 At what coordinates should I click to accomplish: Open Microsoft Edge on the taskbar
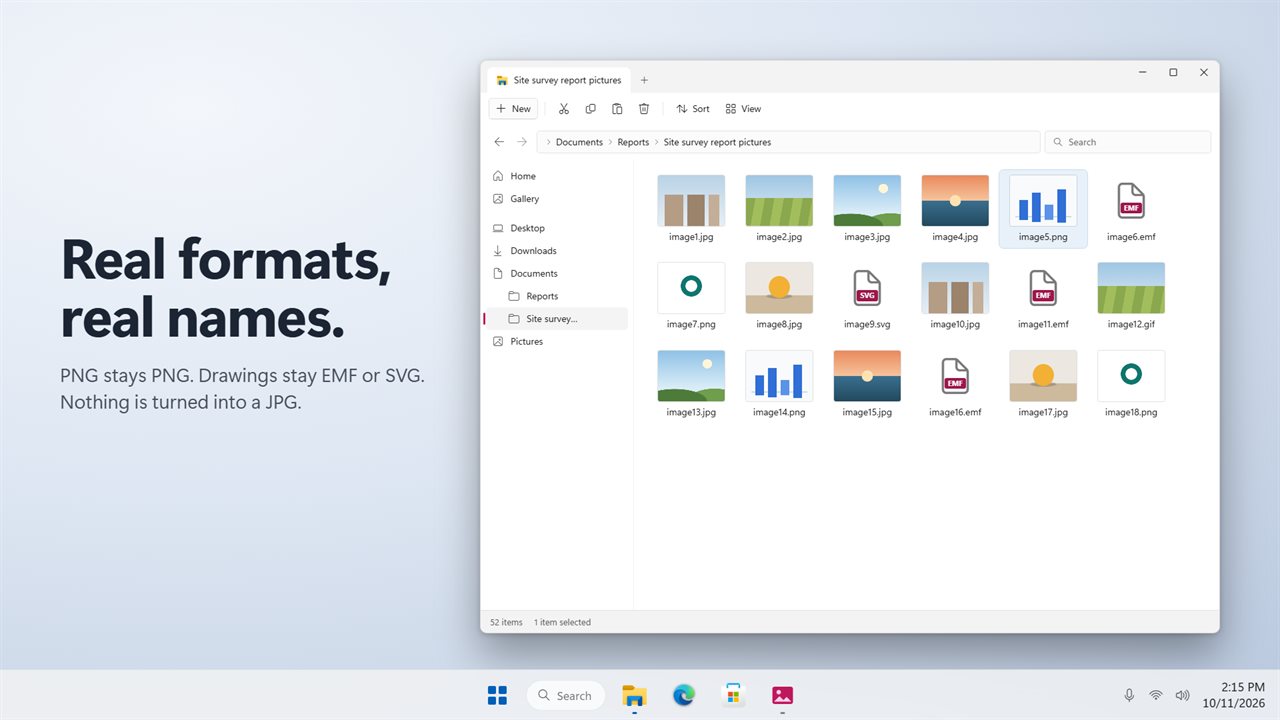click(x=684, y=695)
